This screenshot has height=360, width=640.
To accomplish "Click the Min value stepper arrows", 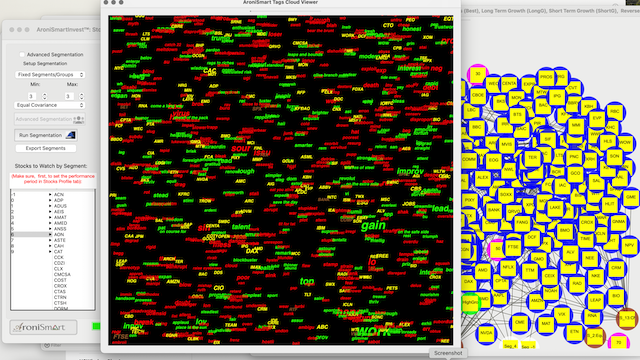I will (x=44, y=96).
